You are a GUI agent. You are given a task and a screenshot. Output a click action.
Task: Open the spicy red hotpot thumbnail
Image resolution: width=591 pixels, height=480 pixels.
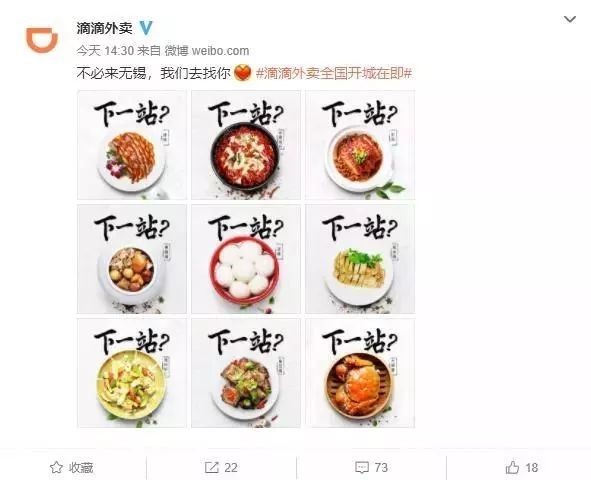[x=246, y=145]
